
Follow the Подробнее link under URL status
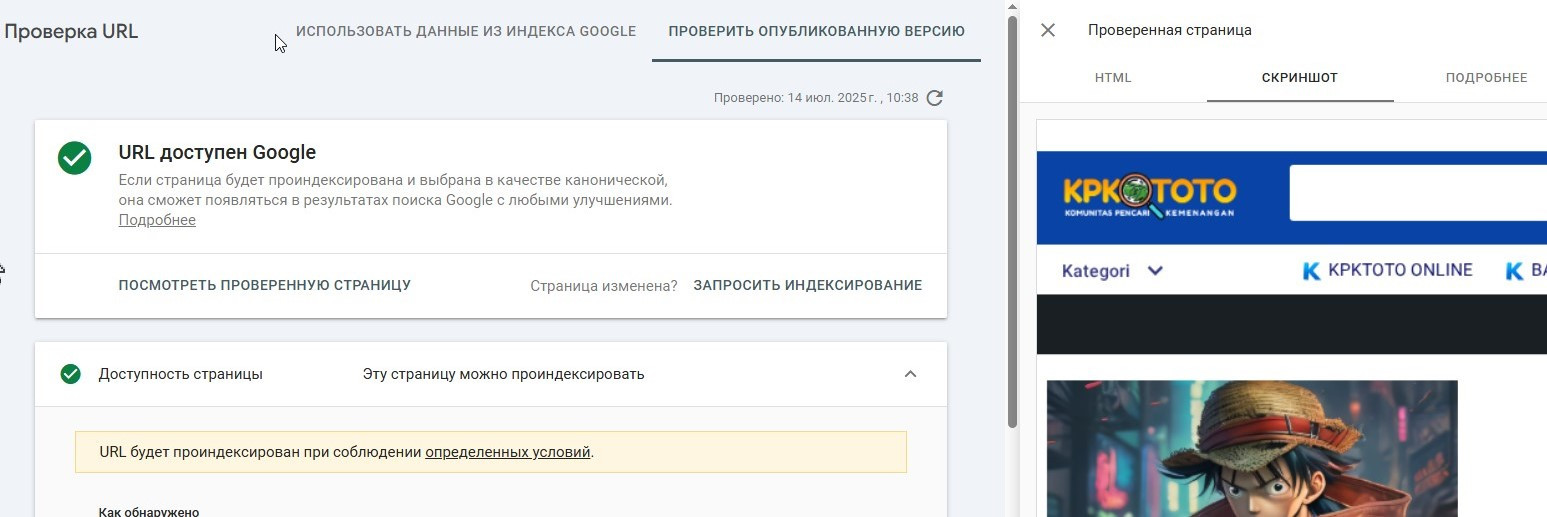pyautogui.click(x=157, y=220)
